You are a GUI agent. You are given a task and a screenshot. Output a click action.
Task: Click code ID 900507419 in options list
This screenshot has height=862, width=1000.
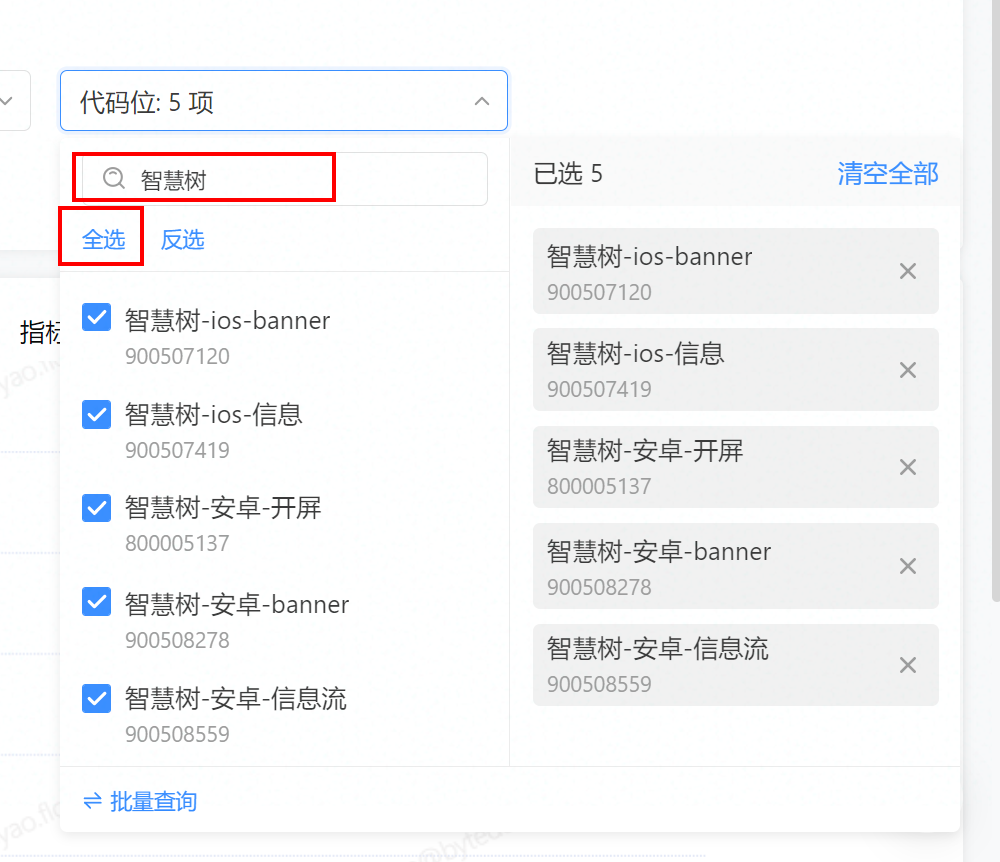coord(177,450)
